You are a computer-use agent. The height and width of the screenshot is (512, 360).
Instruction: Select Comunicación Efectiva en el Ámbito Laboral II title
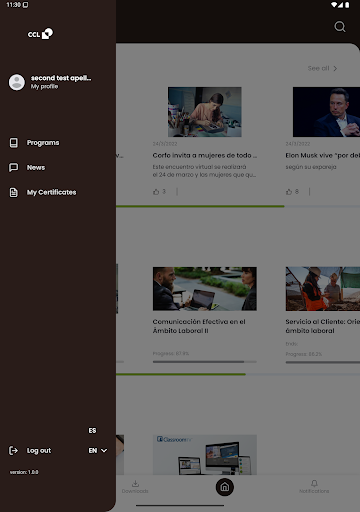pyautogui.click(x=199, y=326)
